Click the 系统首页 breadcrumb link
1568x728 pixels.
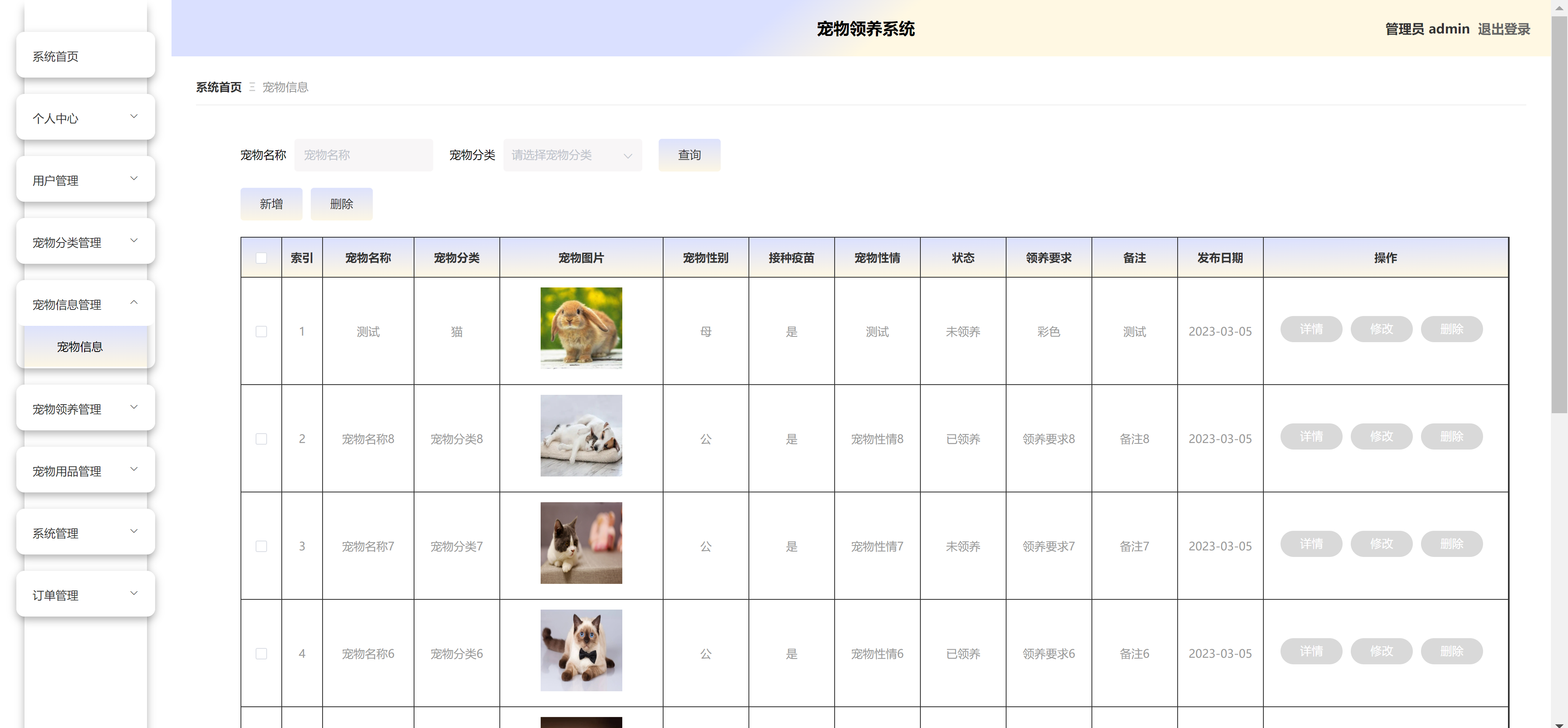[218, 87]
